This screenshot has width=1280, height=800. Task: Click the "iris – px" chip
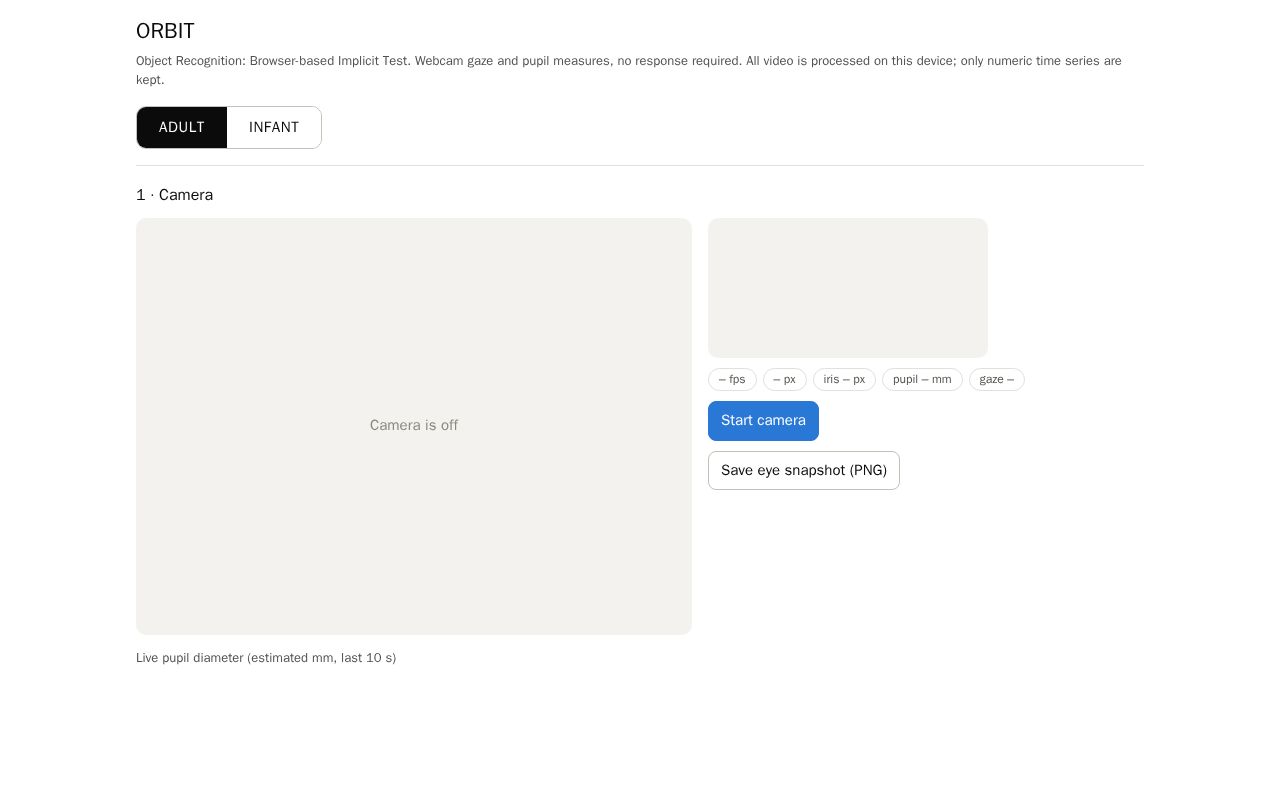[x=844, y=379]
